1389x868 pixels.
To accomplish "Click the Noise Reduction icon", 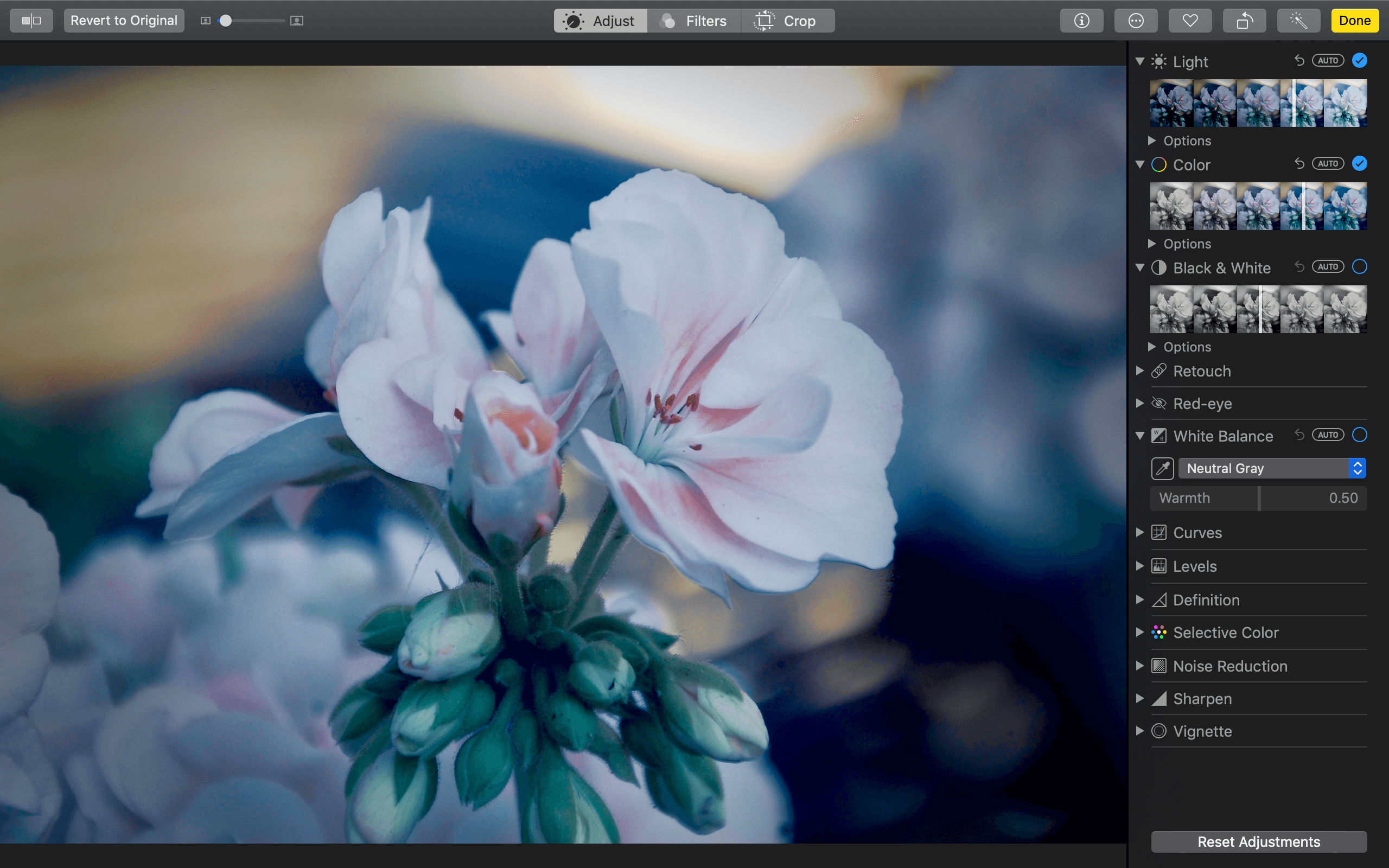I will coord(1158,665).
